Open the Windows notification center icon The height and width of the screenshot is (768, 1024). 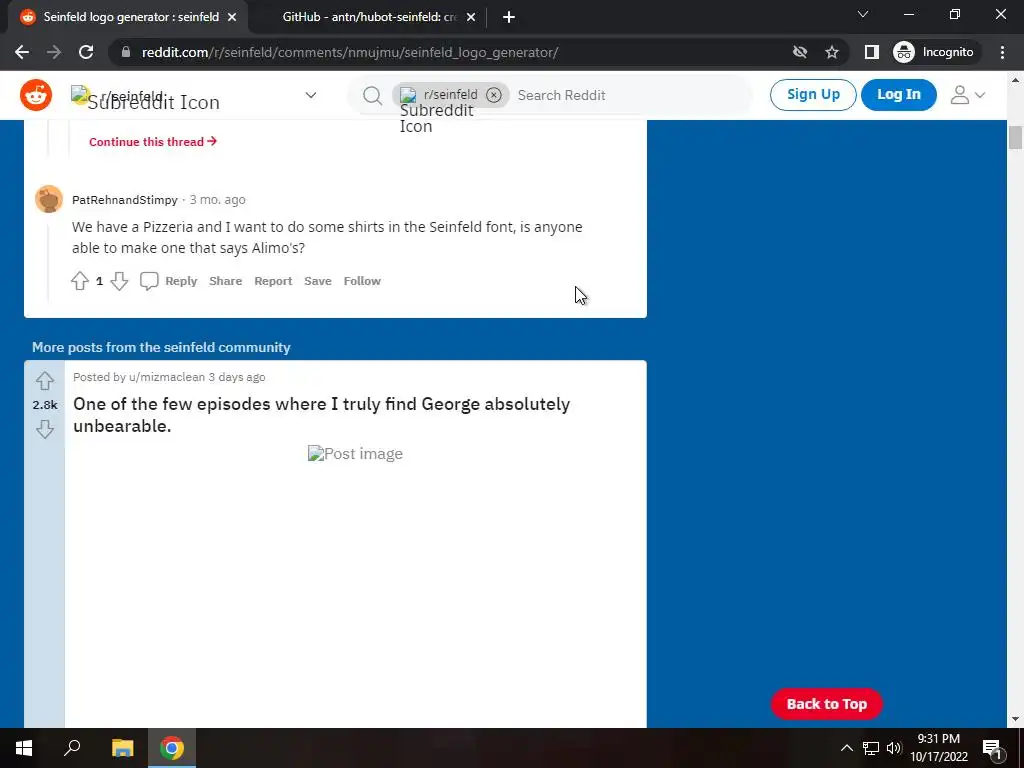click(992, 748)
